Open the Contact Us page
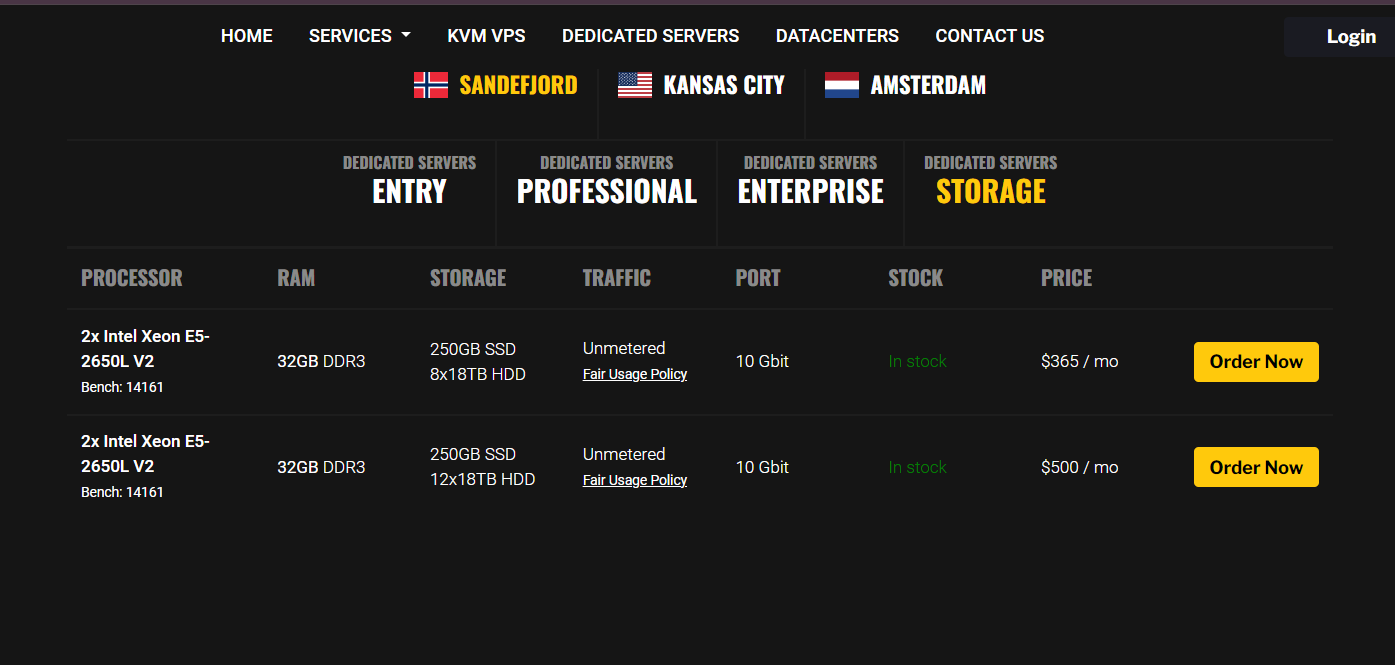 tap(990, 36)
